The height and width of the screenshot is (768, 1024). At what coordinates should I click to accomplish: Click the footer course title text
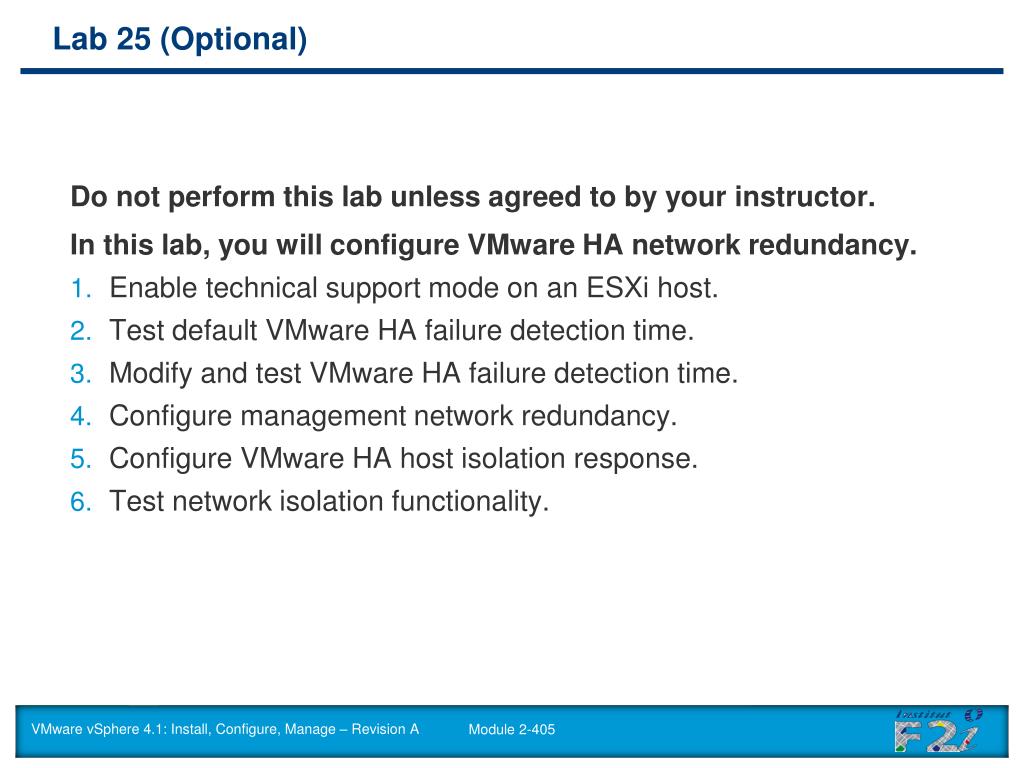tap(225, 729)
